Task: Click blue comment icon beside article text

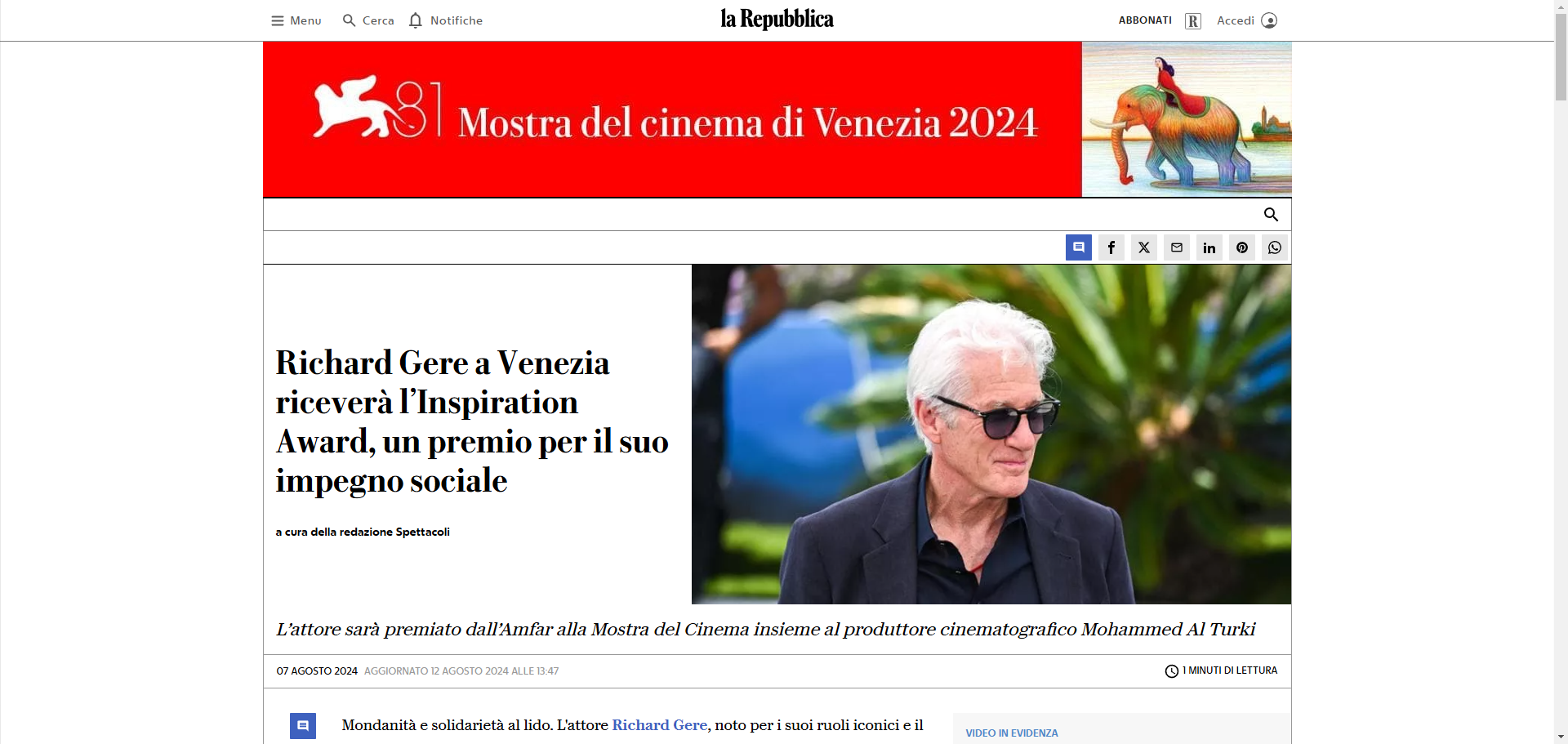Action: coord(303,726)
